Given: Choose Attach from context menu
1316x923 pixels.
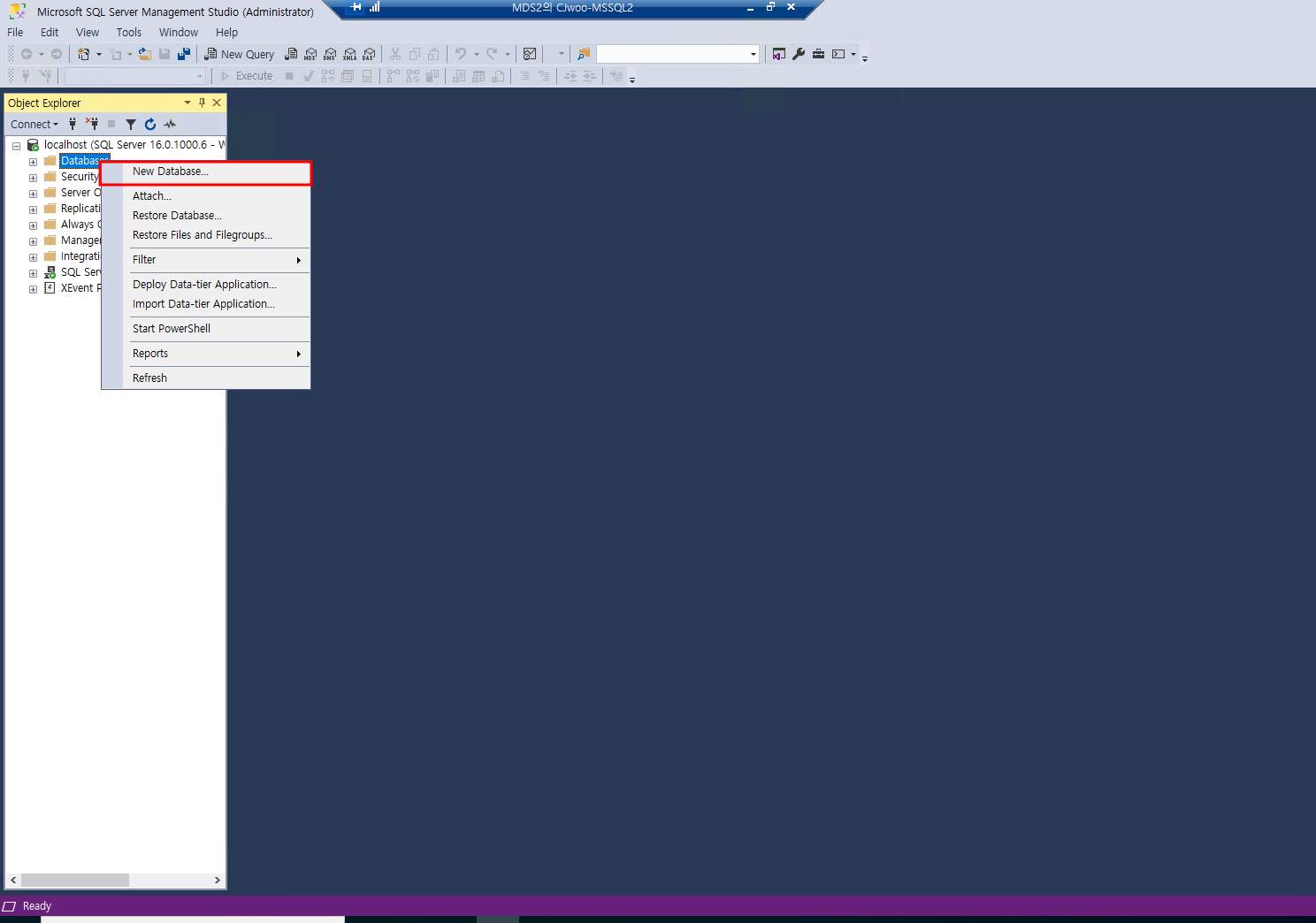Looking at the screenshot, I should pos(206,196).
